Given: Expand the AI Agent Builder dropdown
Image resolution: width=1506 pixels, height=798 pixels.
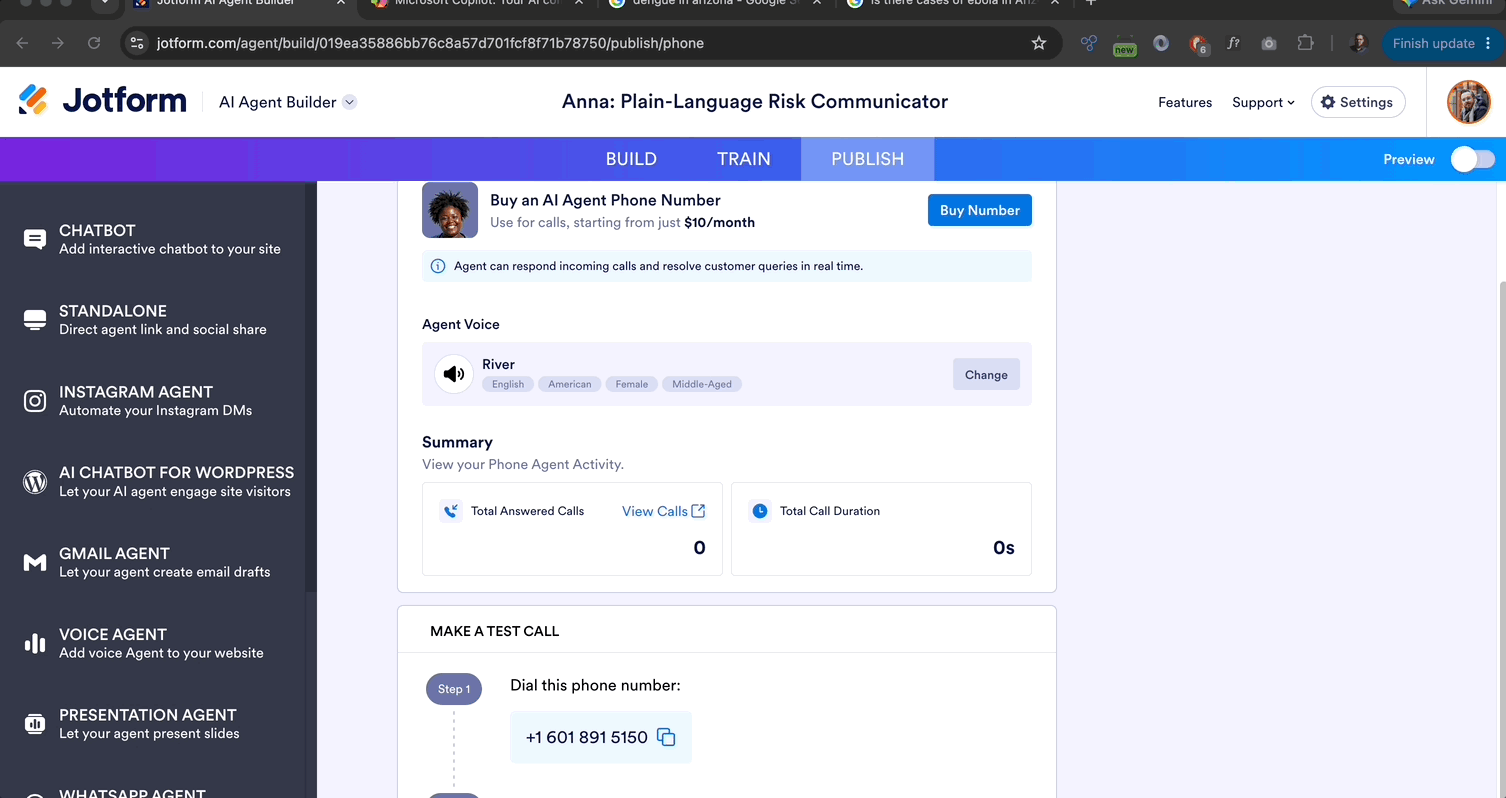Looking at the screenshot, I should (350, 102).
